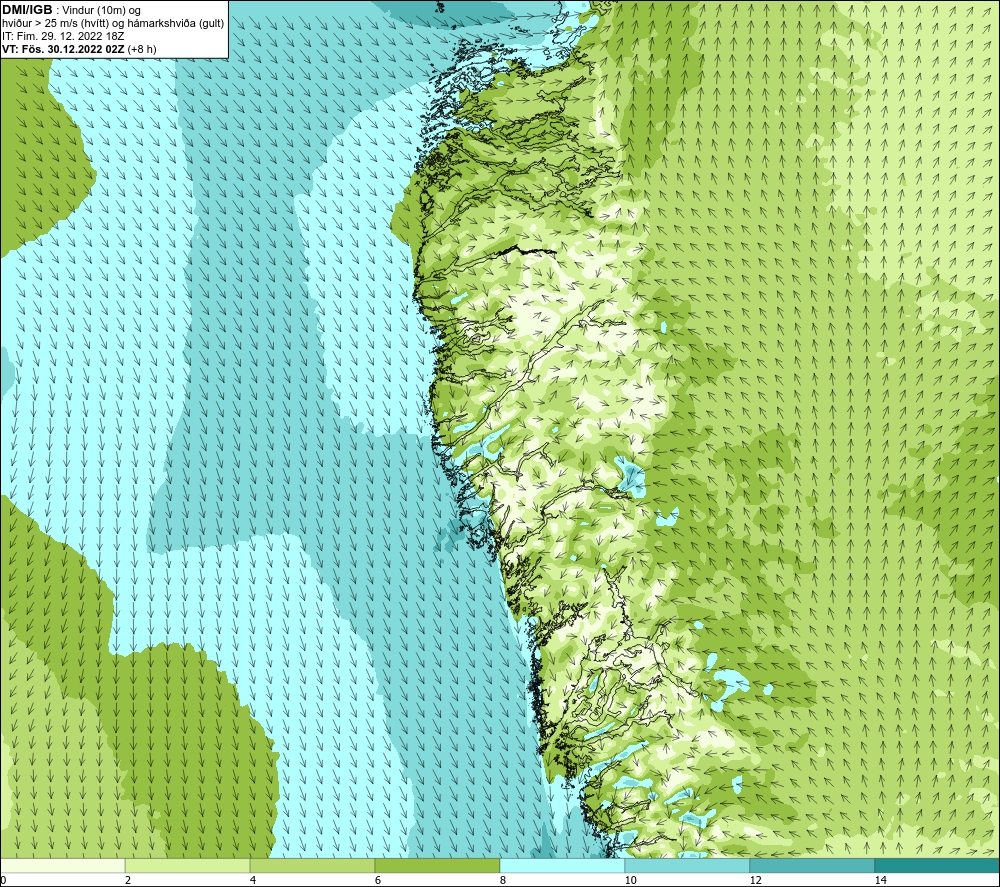Click the '12' scale label
Viewport: 1000px width, 887px height.
pos(755,881)
